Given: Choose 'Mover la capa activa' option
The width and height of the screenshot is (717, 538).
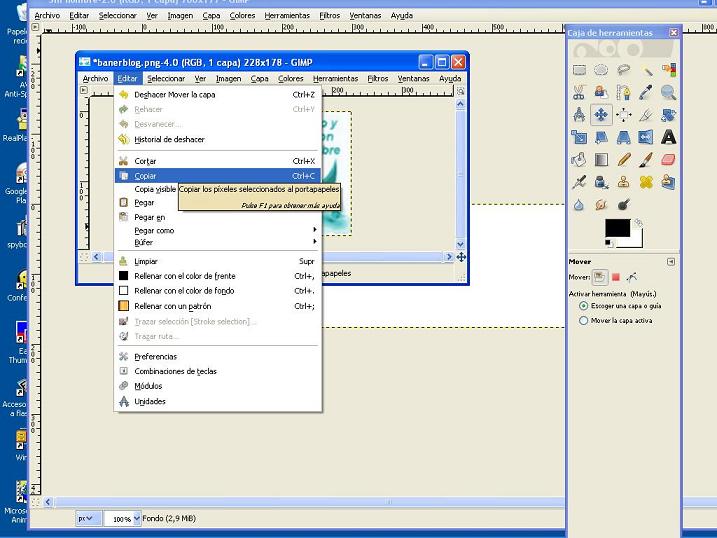Looking at the screenshot, I should pyautogui.click(x=615, y=320).
